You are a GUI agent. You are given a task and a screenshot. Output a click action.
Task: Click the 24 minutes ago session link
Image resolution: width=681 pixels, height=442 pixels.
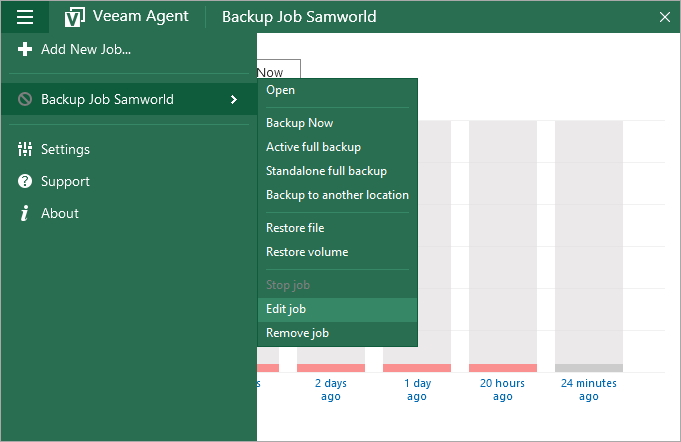coord(588,389)
